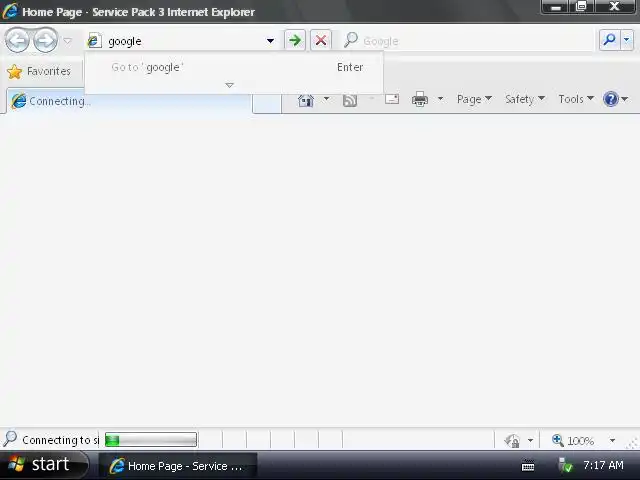
Task: Expand the autocomplete suggestions chevron
Action: pos(229,85)
